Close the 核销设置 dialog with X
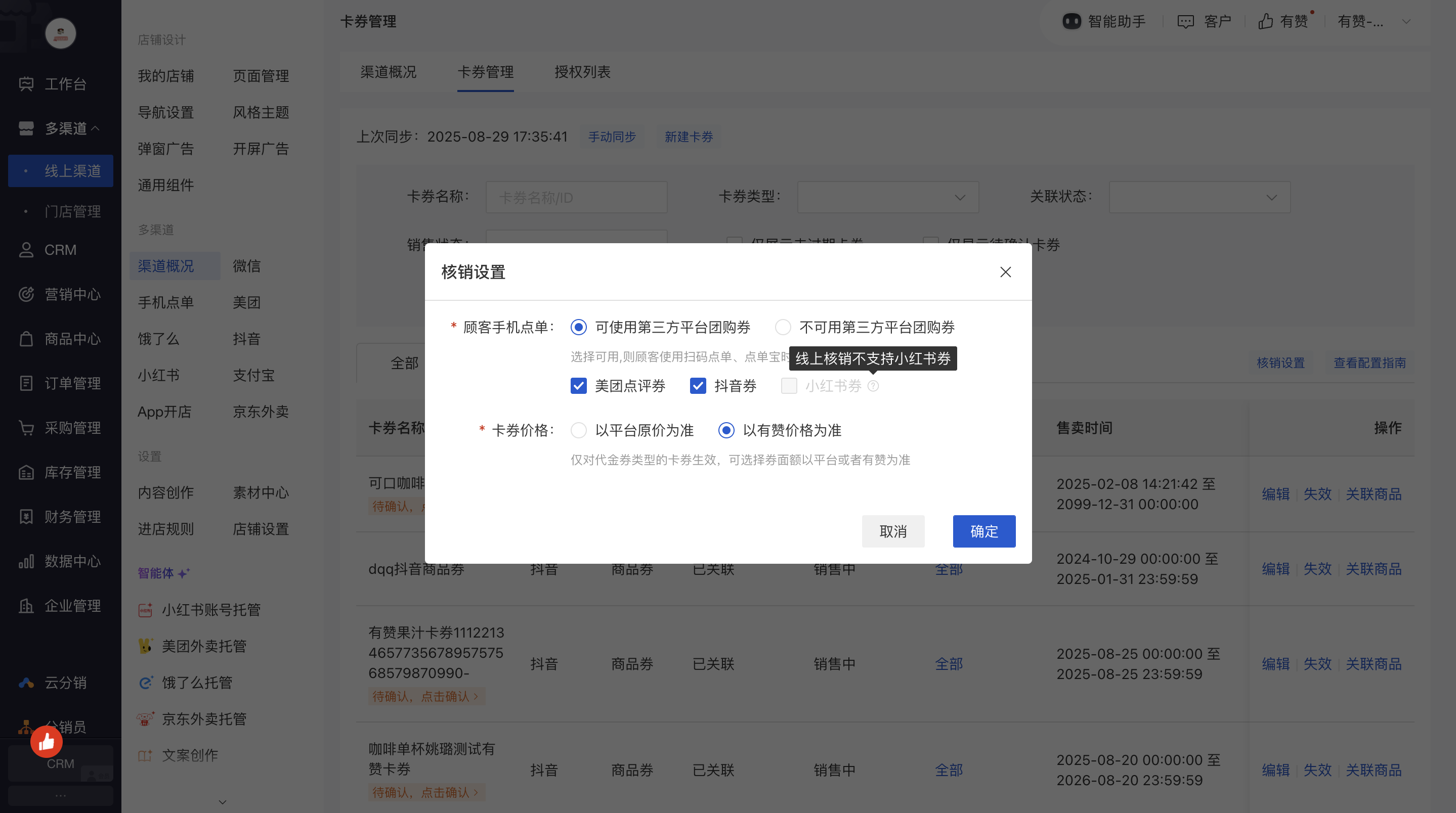The height and width of the screenshot is (813, 1456). [x=1005, y=273]
